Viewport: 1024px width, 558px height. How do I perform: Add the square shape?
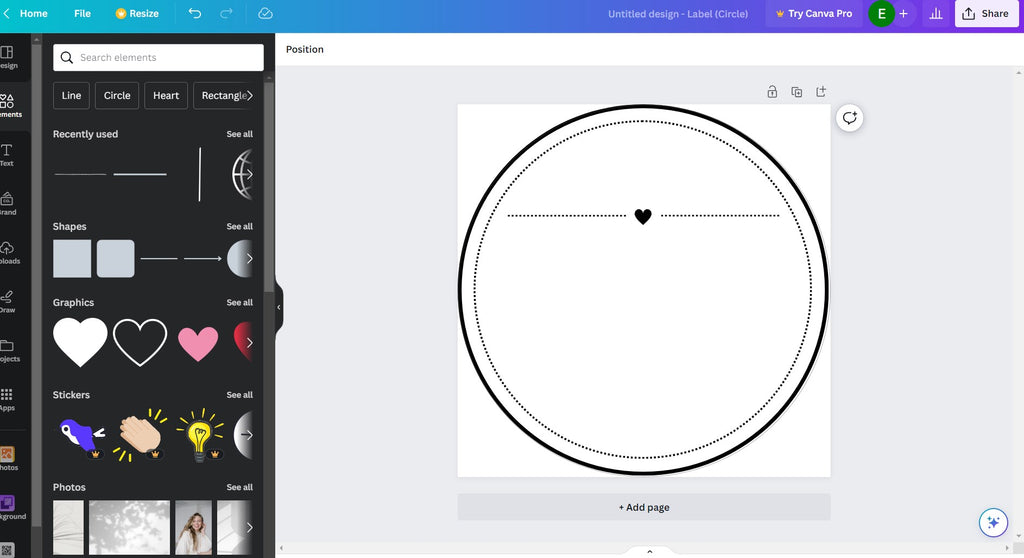[72, 259]
